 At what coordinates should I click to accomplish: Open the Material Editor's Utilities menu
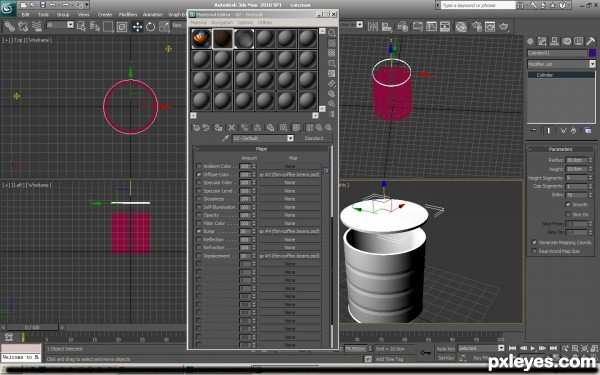click(264, 23)
